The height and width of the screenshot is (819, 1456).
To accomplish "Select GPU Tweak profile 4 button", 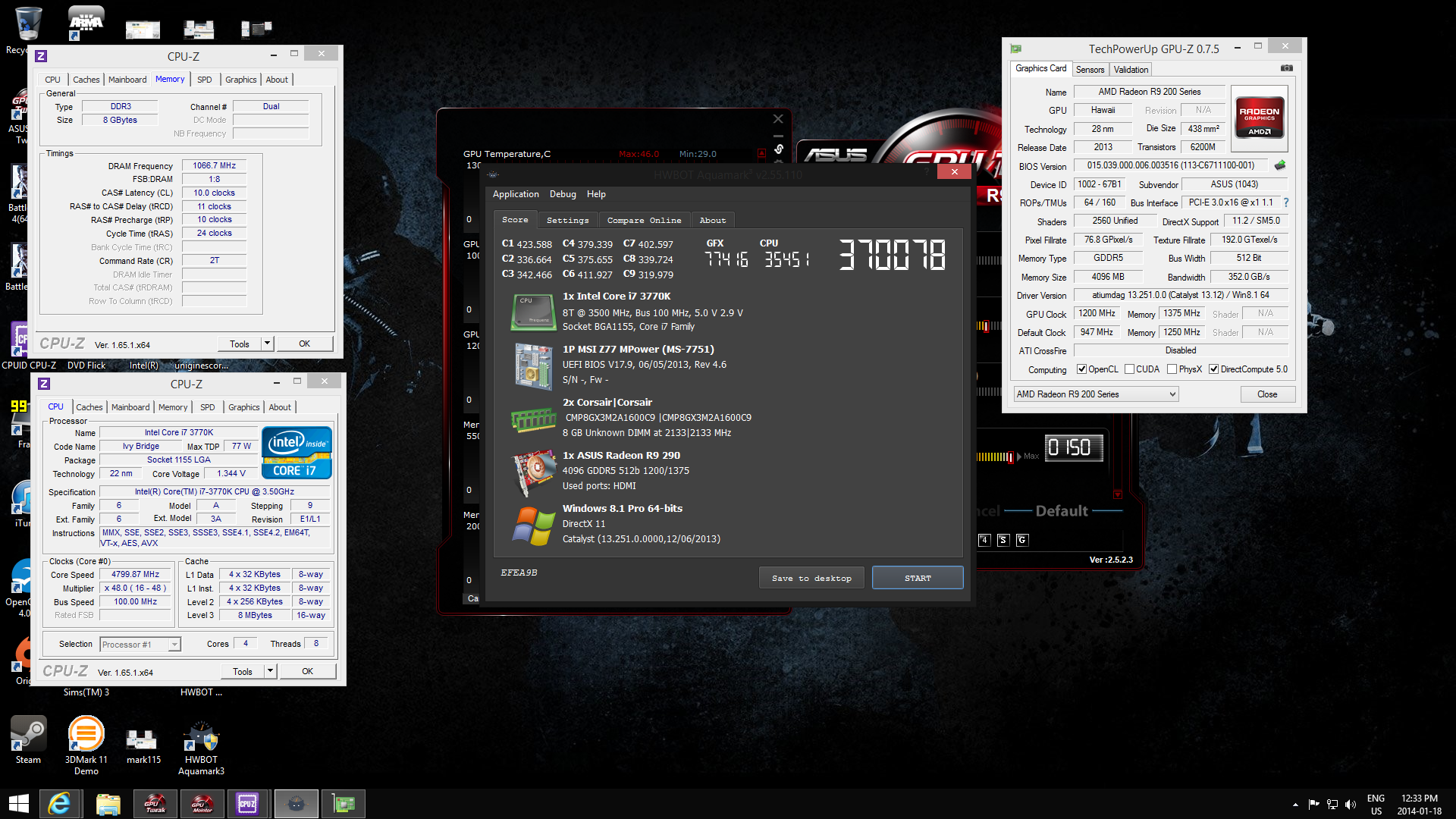I will point(984,540).
